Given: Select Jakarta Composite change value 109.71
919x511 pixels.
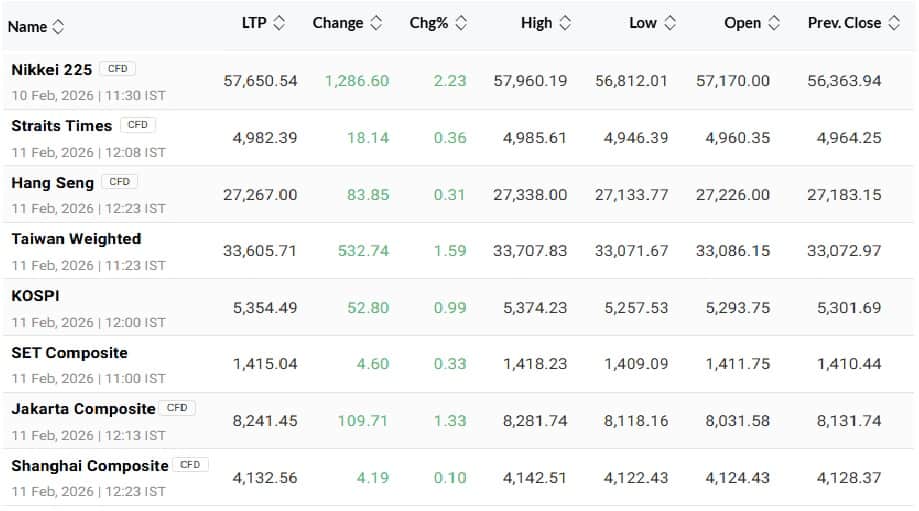Looking at the screenshot, I should click(363, 421).
